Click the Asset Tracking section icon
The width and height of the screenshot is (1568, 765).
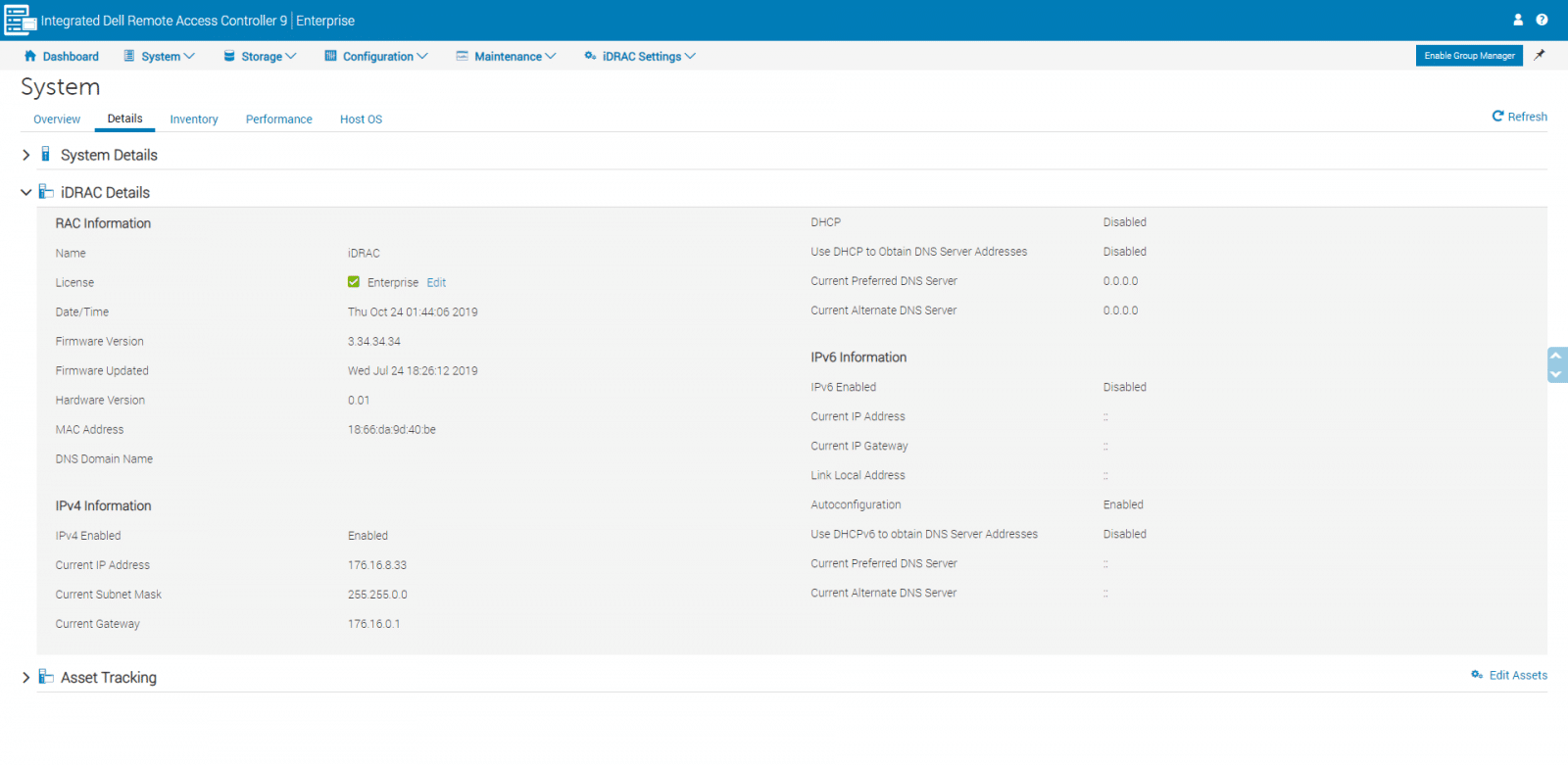46,676
